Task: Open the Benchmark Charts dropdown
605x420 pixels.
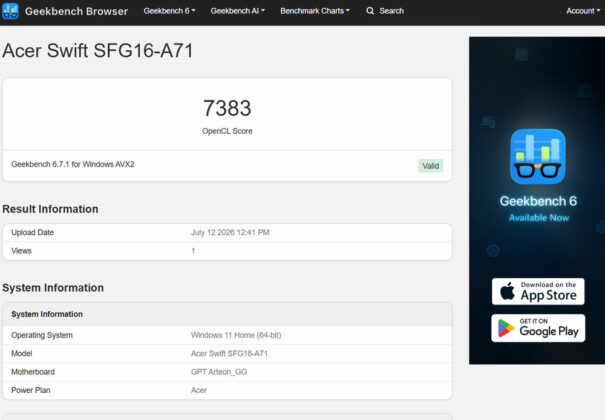Action: coord(315,11)
